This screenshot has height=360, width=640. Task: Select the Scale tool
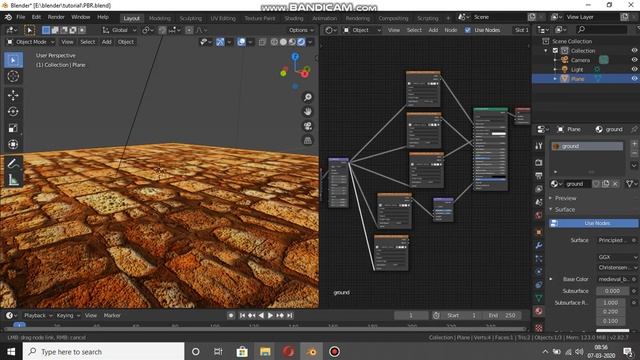(13, 128)
